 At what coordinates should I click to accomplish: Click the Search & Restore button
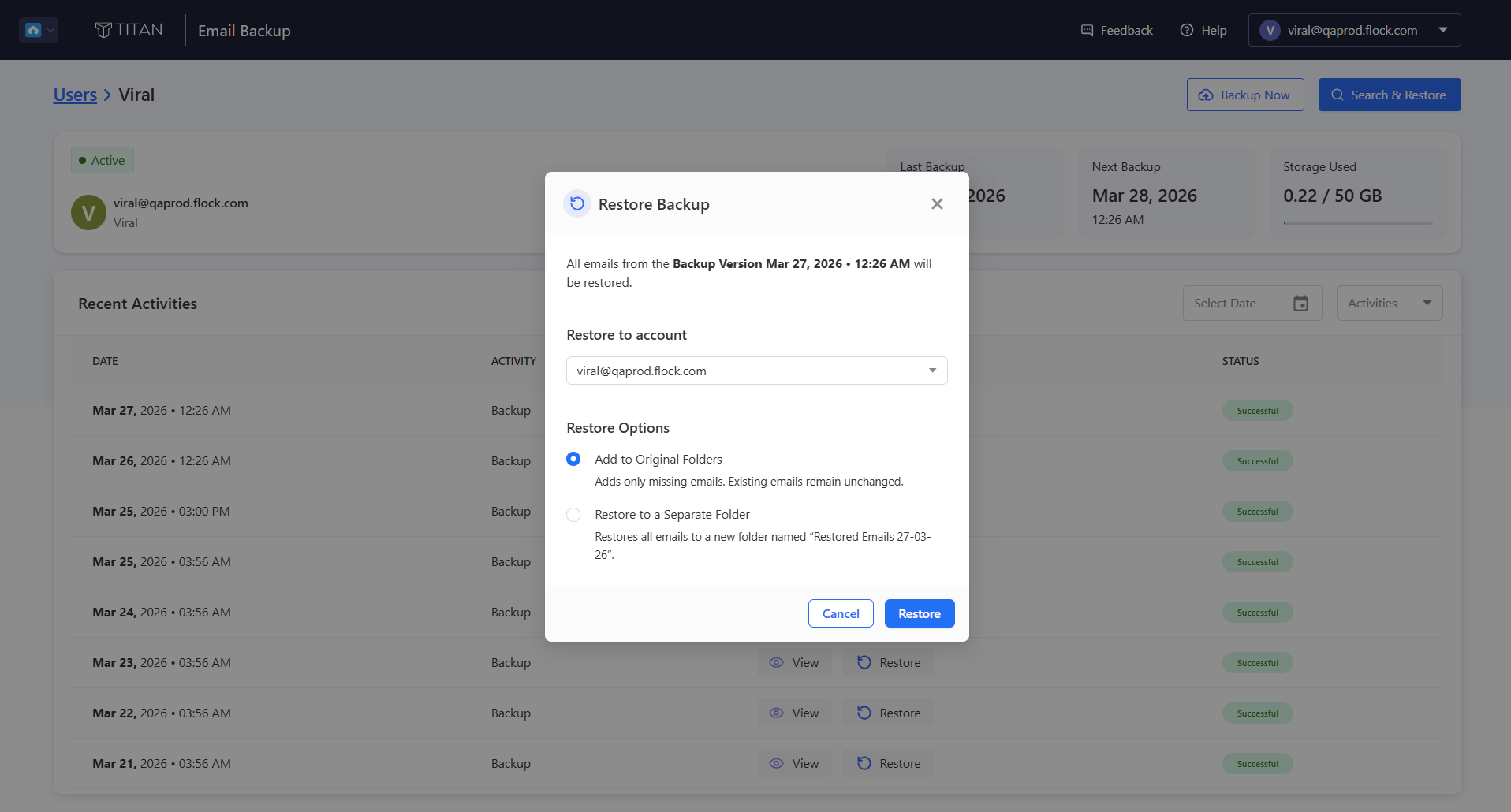pos(1390,95)
